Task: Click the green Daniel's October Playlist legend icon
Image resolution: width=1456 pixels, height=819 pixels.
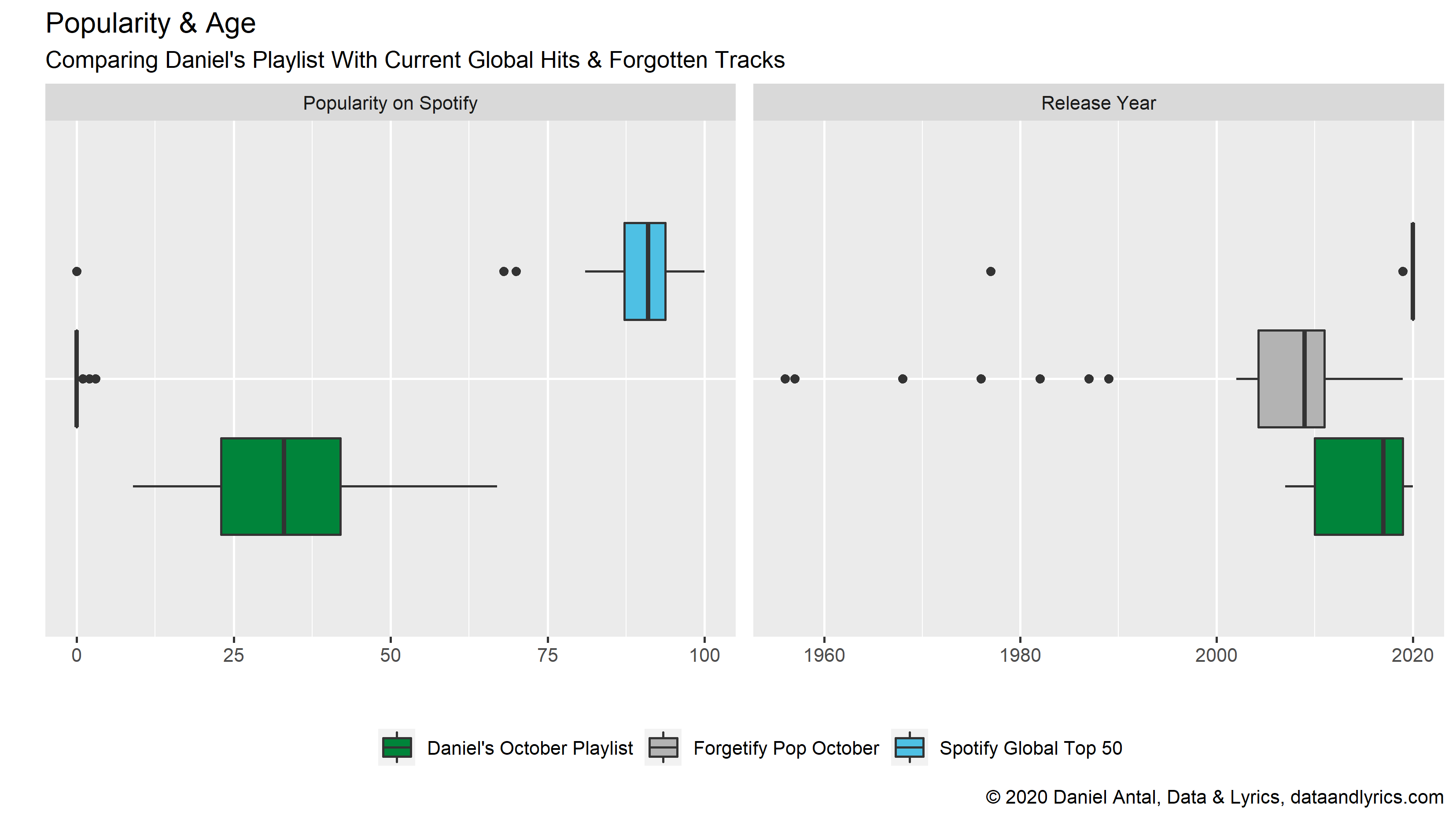Action: click(396, 747)
